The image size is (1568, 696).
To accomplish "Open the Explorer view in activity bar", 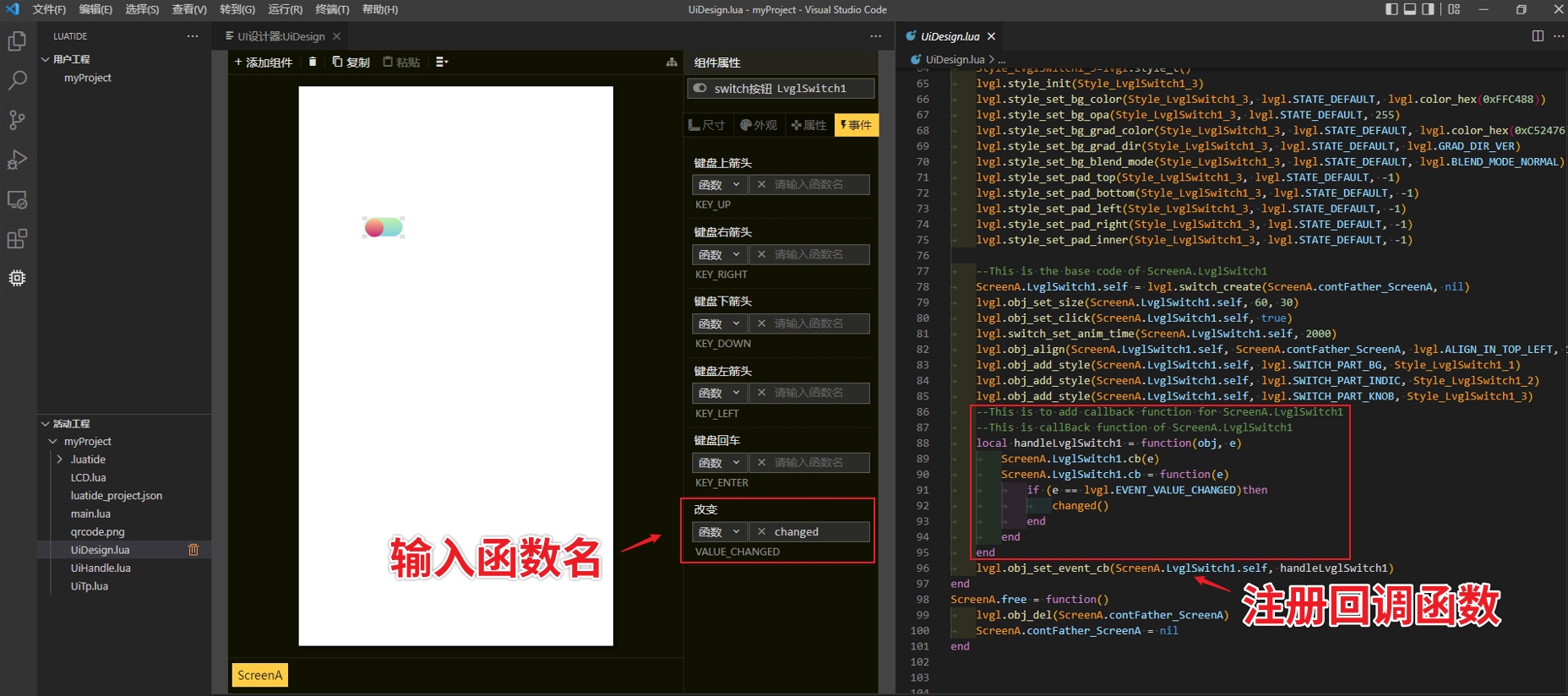I will 17,41.
